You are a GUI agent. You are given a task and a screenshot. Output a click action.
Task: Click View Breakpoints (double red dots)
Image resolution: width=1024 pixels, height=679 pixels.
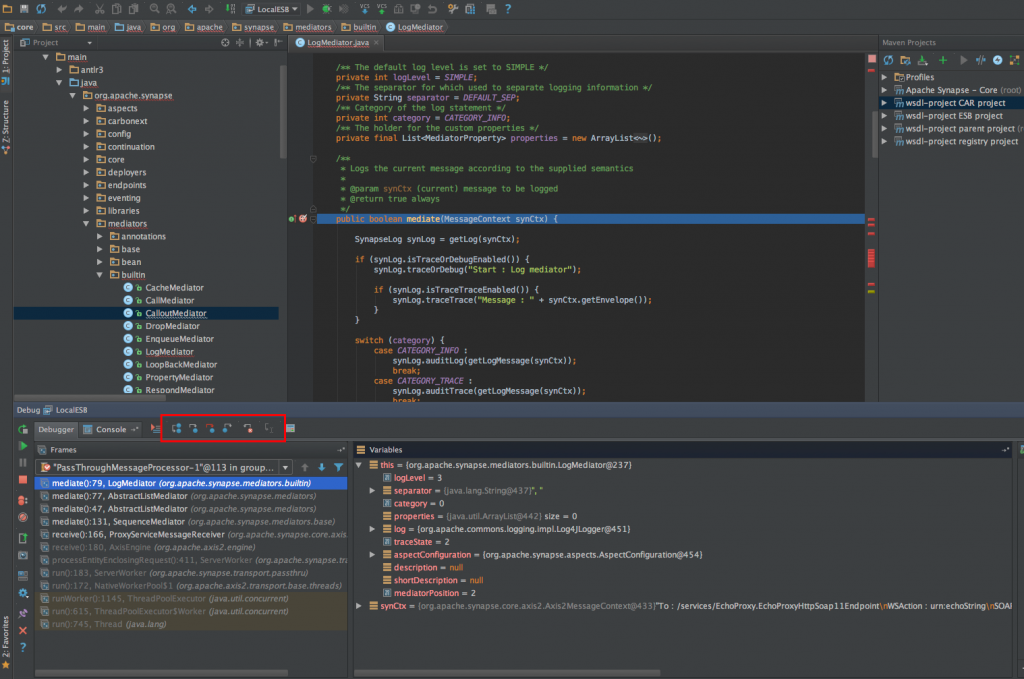(x=23, y=500)
